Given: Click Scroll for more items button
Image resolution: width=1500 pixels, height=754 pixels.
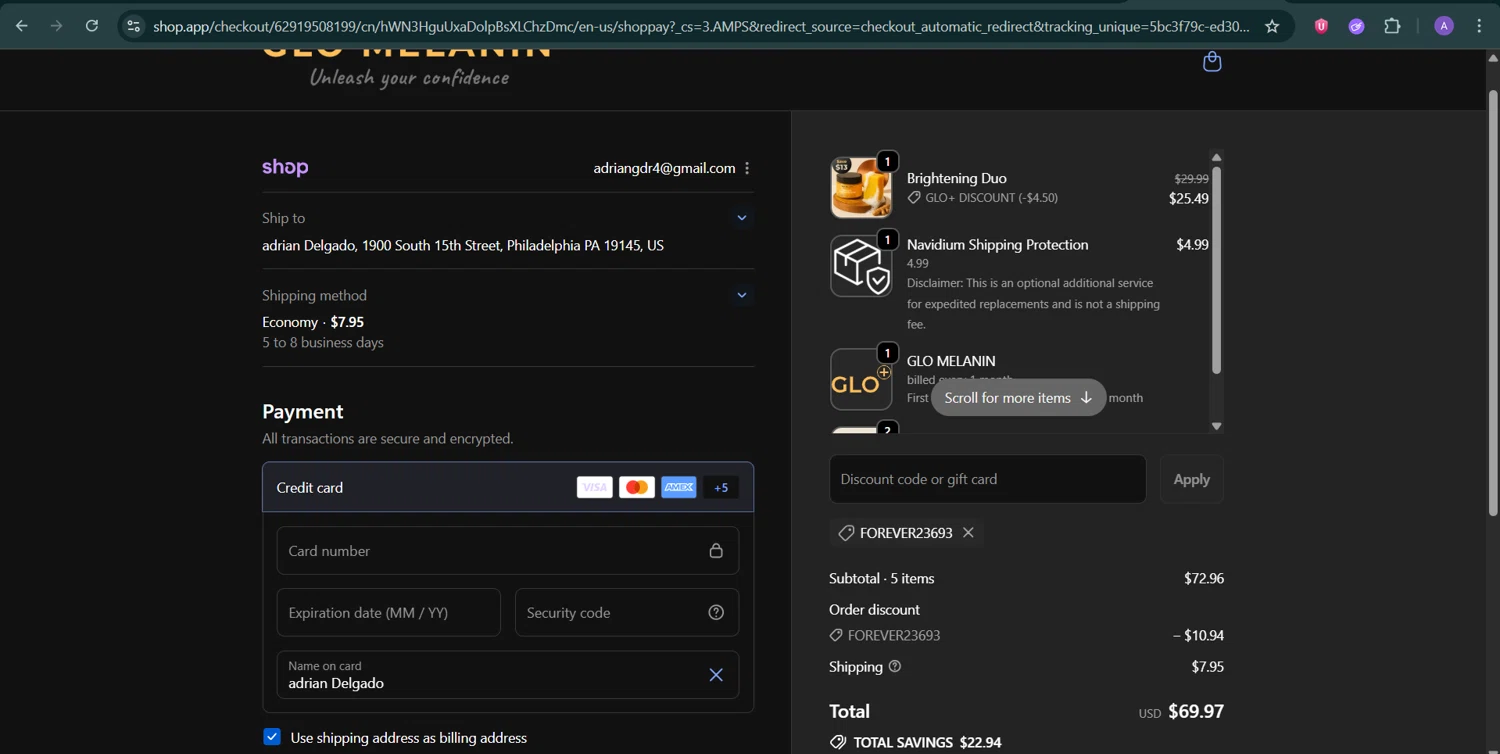Looking at the screenshot, I should point(1018,398).
